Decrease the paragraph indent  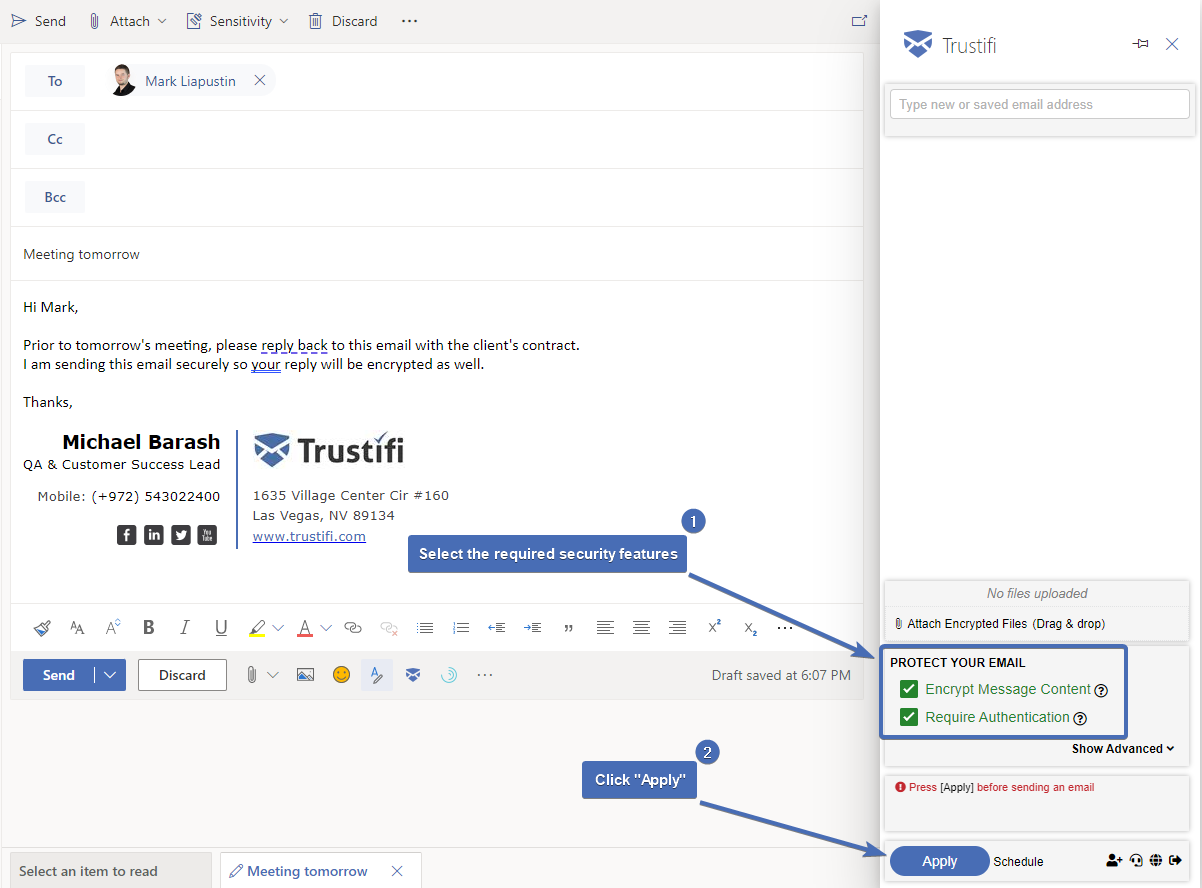pos(497,628)
